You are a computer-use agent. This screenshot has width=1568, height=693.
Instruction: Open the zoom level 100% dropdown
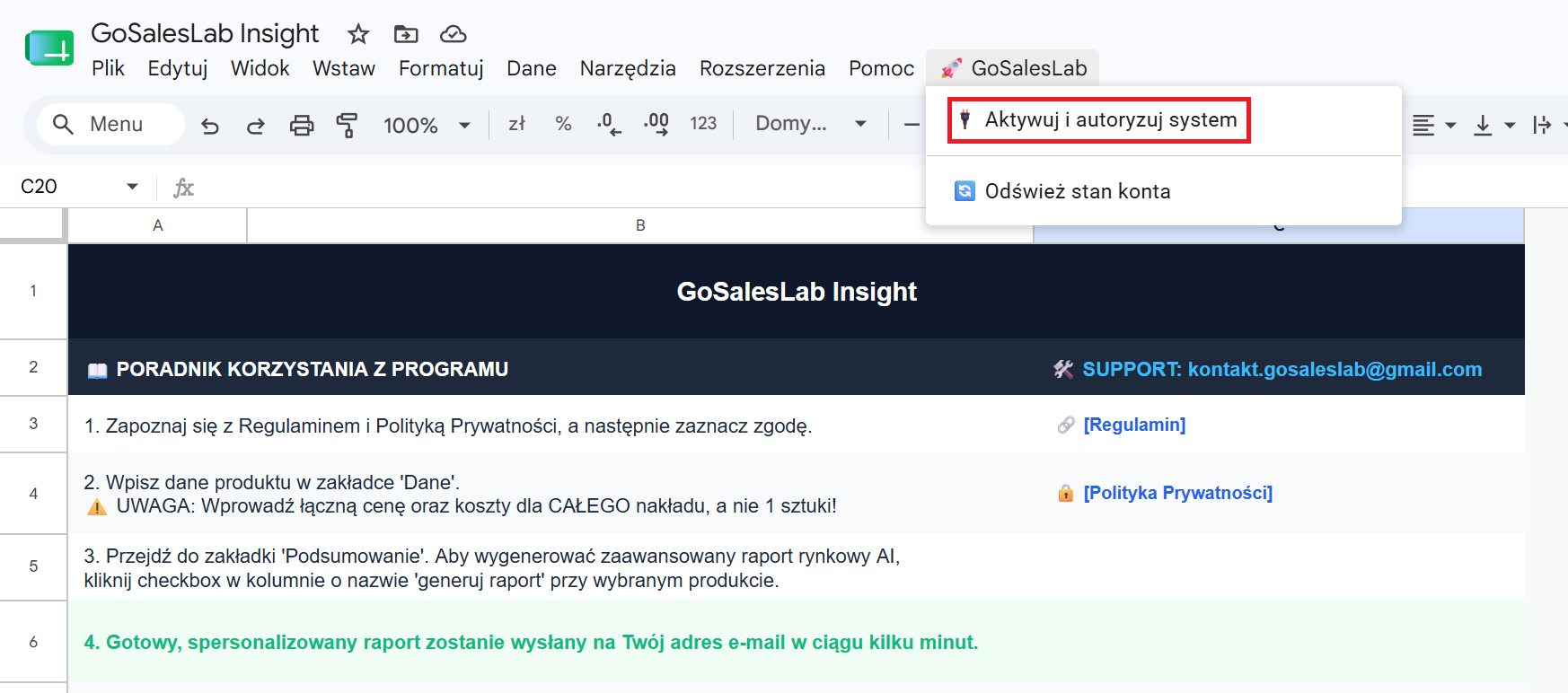pos(427,125)
